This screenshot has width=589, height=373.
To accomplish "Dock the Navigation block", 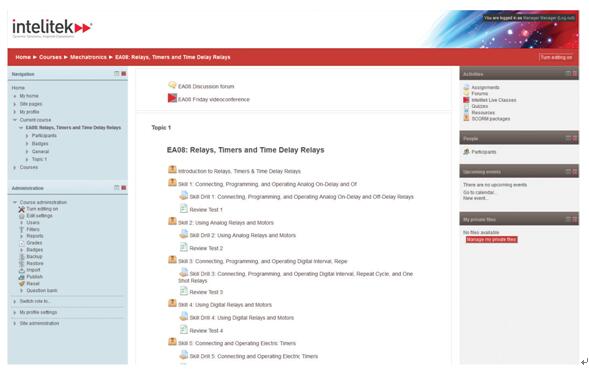I will [x=117, y=74].
